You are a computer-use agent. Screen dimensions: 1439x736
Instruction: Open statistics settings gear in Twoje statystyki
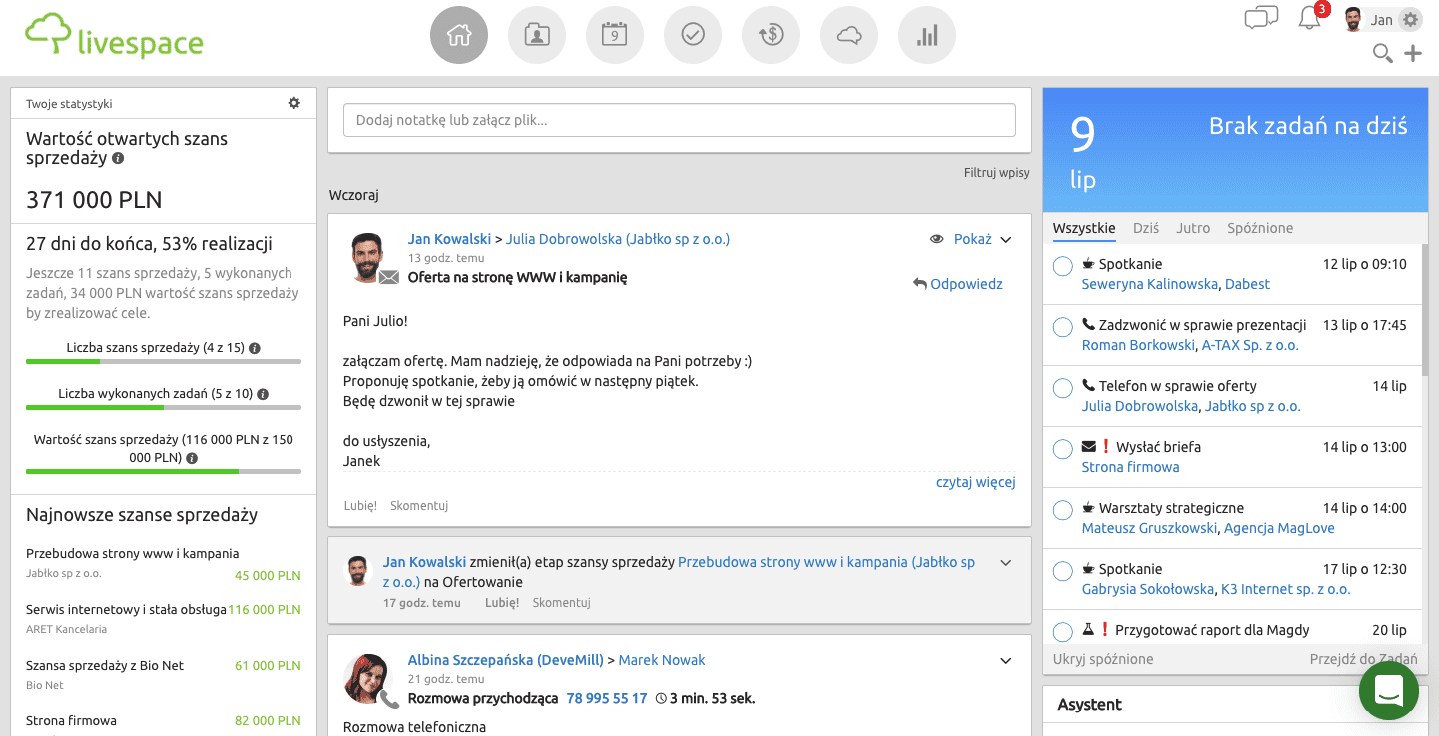294,103
